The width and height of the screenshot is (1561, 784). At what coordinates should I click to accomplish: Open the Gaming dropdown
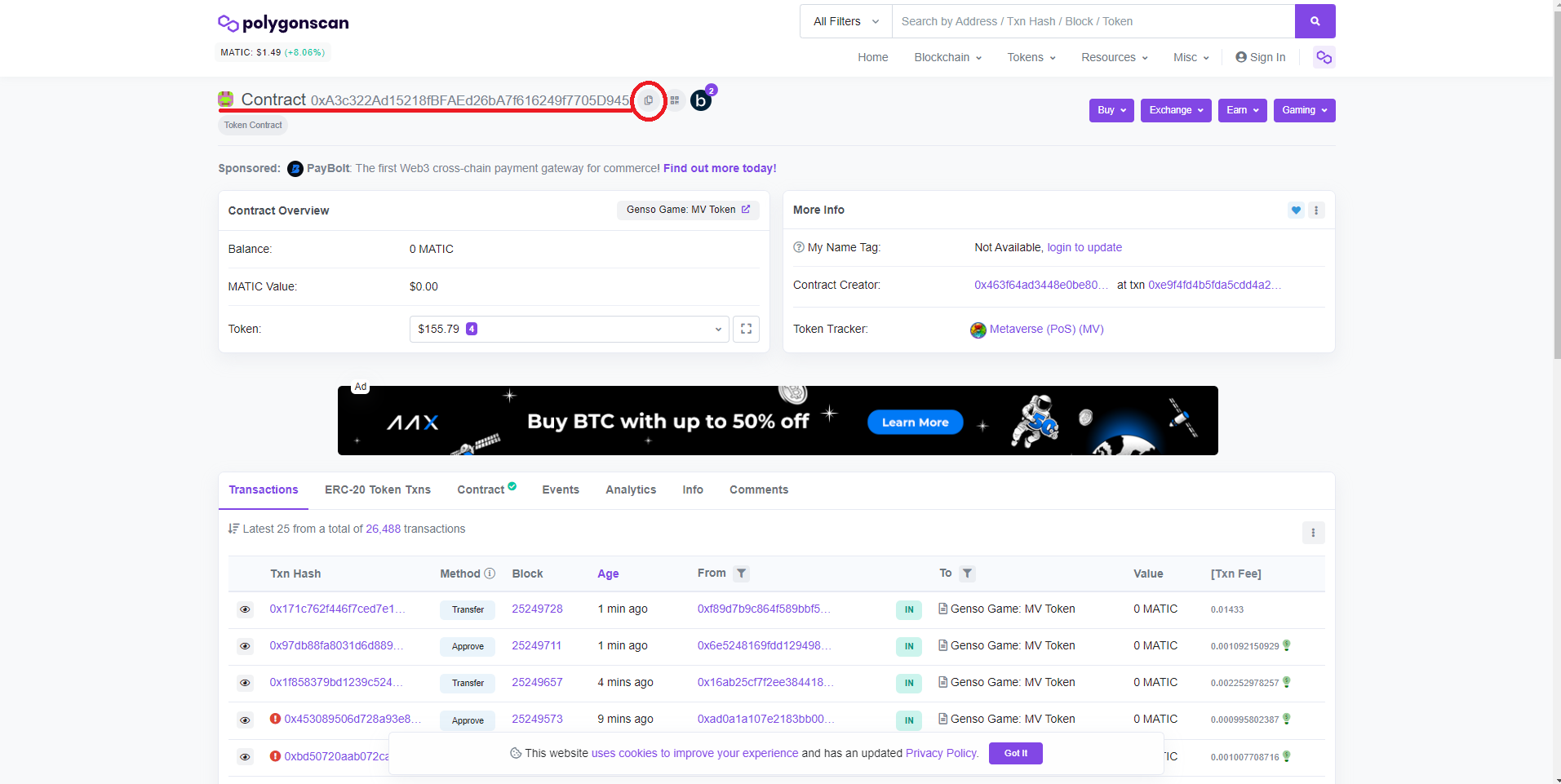pyautogui.click(x=1305, y=110)
